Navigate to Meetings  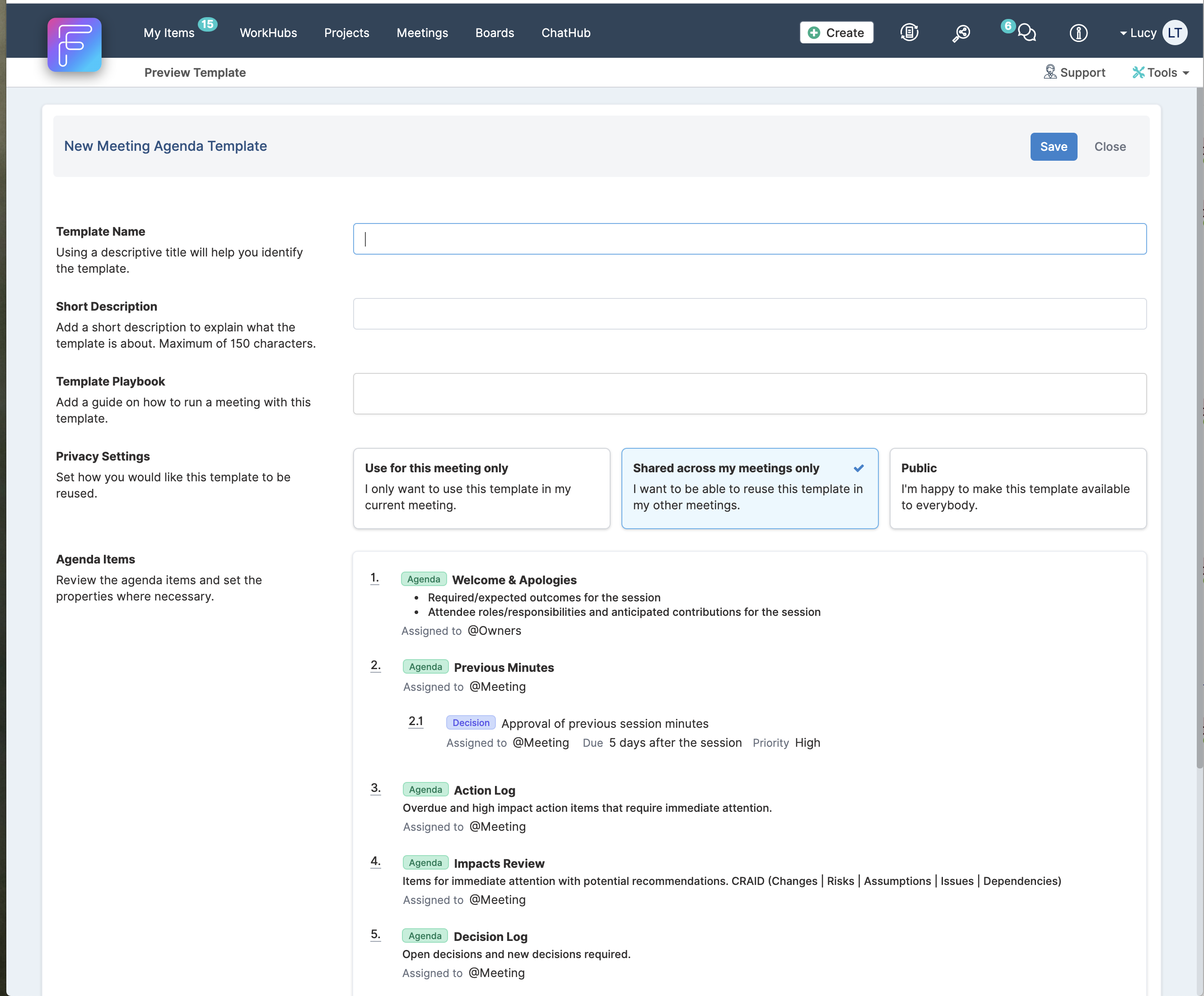coord(423,33)
